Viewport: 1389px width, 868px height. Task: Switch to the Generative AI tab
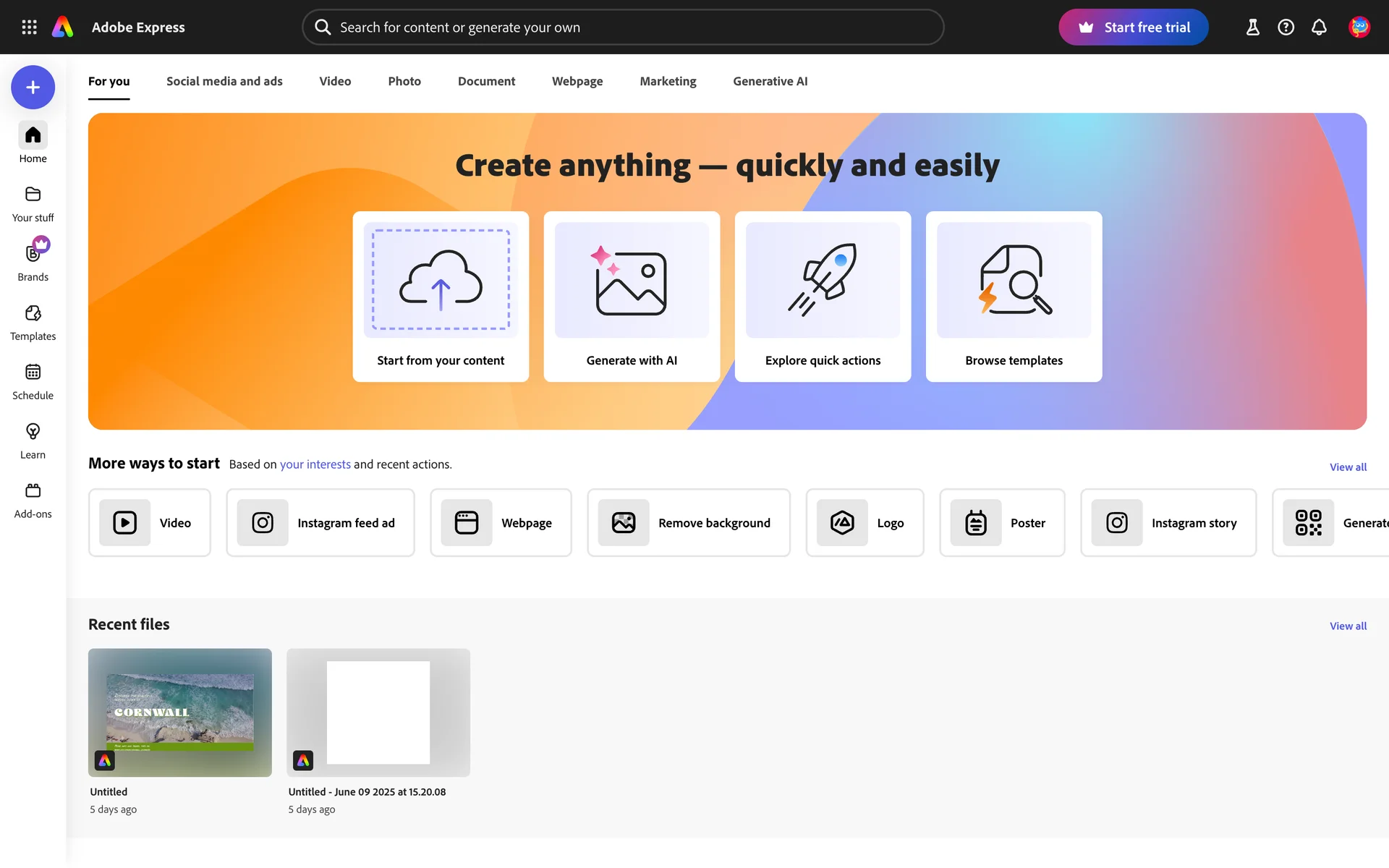coord(770,81)
